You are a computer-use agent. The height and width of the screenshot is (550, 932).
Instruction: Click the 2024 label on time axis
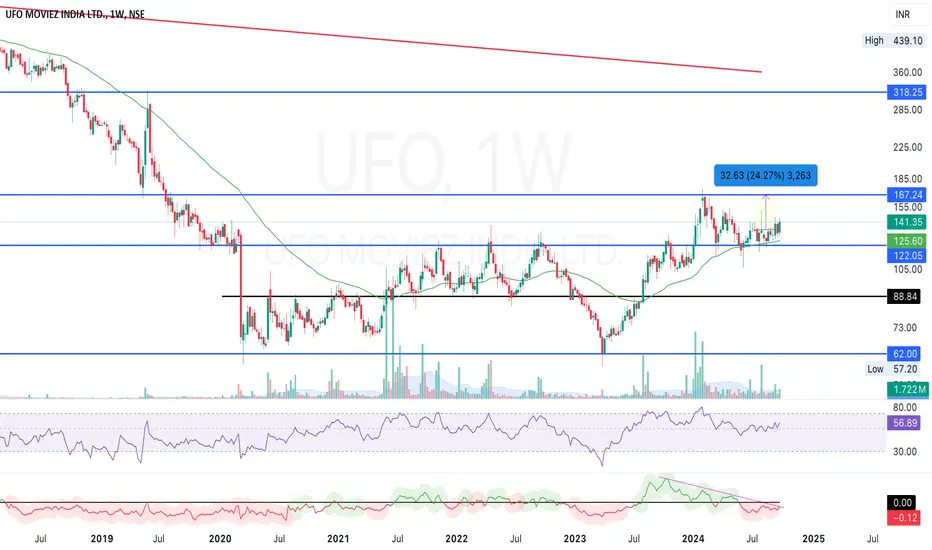(693, 539)
